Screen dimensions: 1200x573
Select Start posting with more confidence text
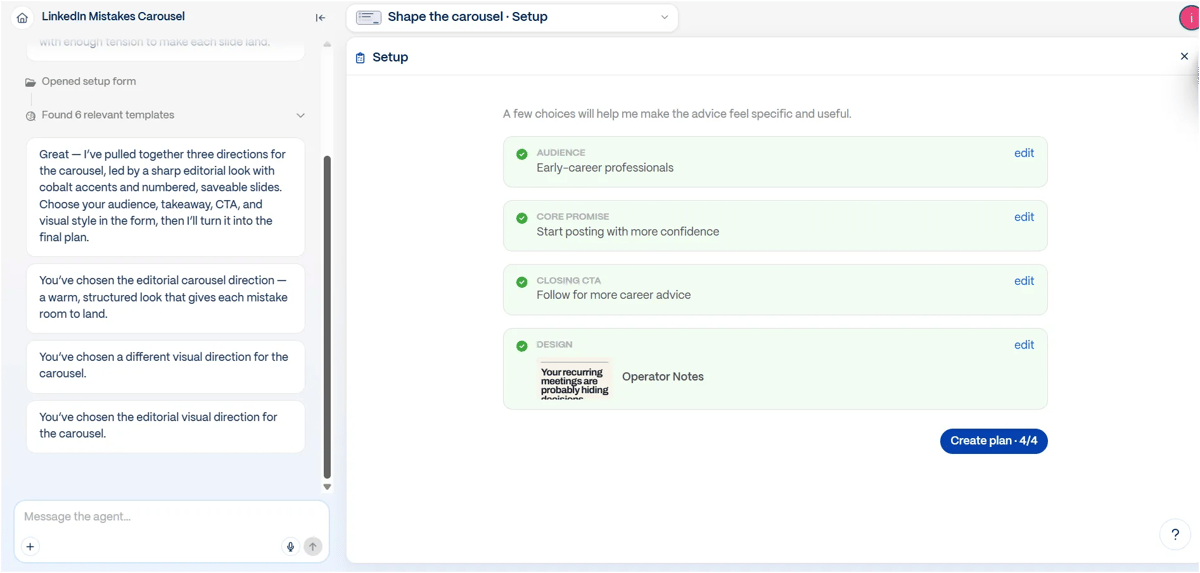628,232
